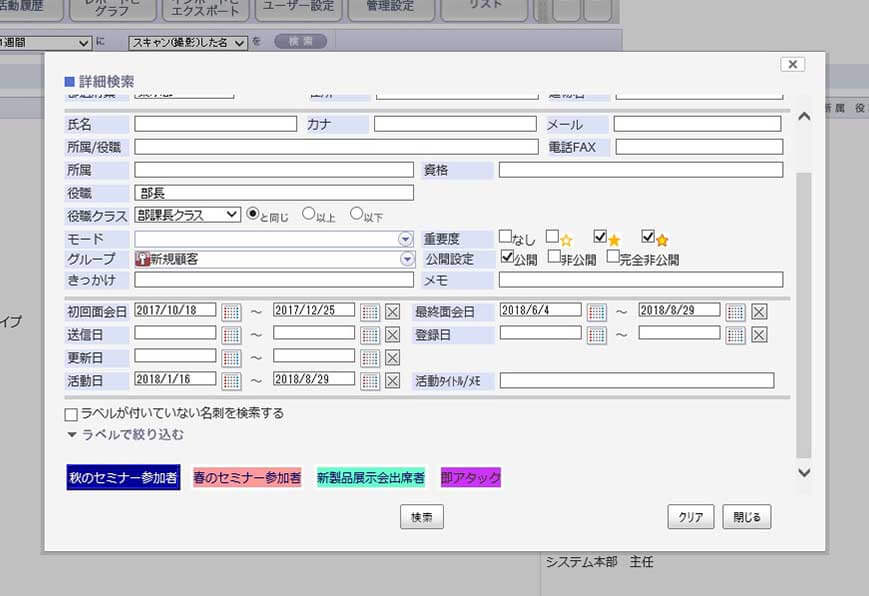The width and height of the screenshot is (869, 596).
Task: Open calendar for 活動日 start date
Action: 231,381
